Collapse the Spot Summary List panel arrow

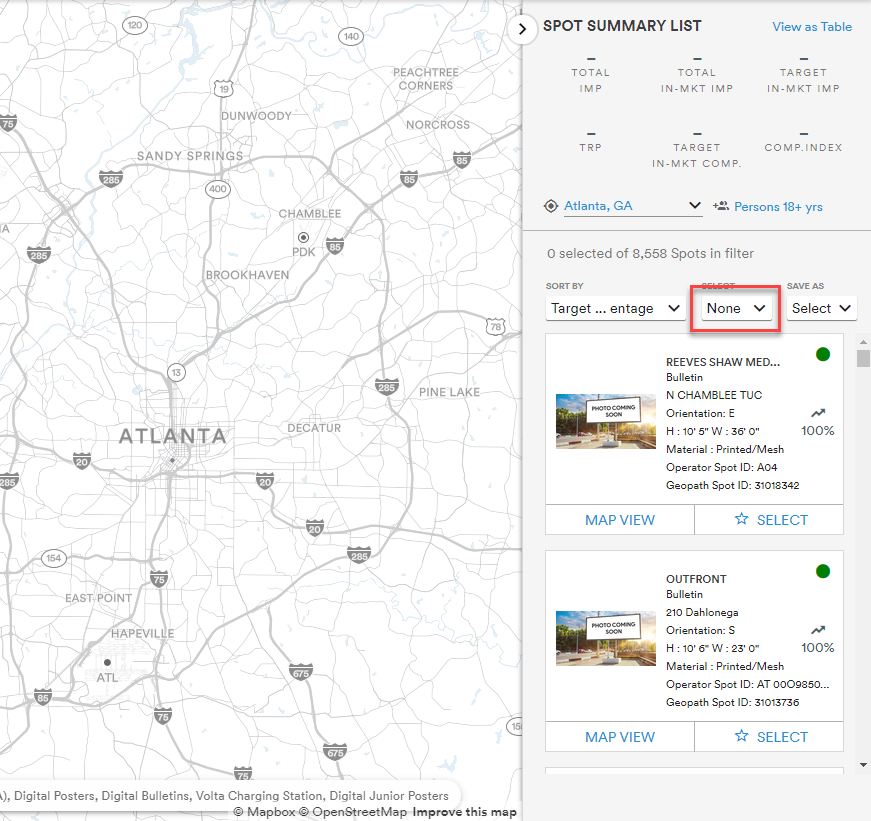[x=522, y=29]
